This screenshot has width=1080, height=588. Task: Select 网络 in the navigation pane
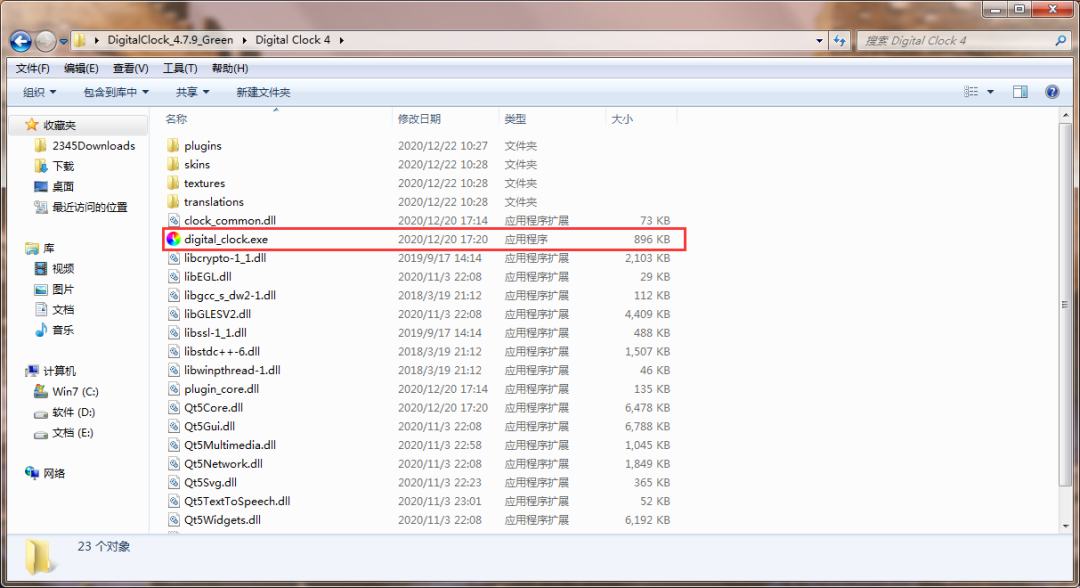click(54, 474)
